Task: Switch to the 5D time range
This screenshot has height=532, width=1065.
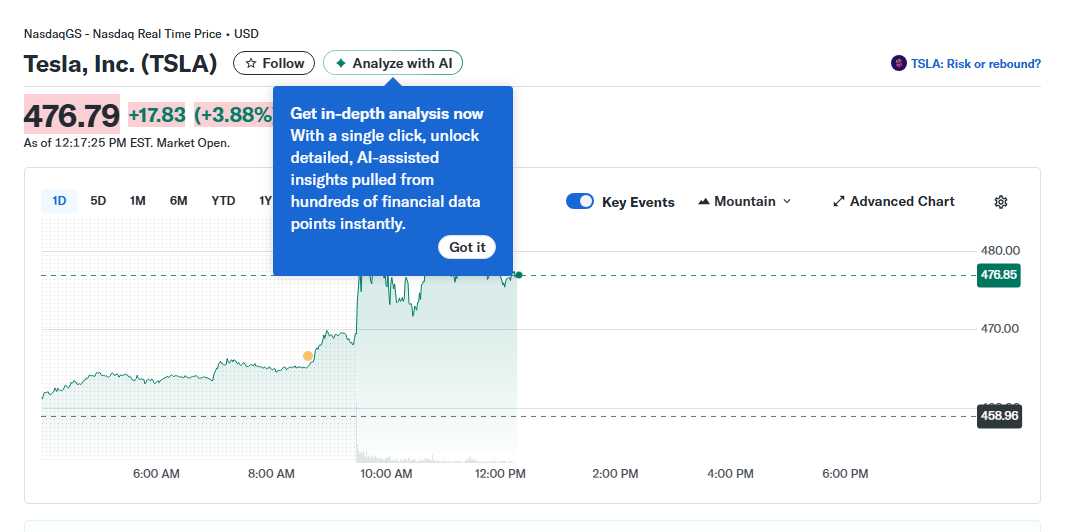Action: (98, 201)
